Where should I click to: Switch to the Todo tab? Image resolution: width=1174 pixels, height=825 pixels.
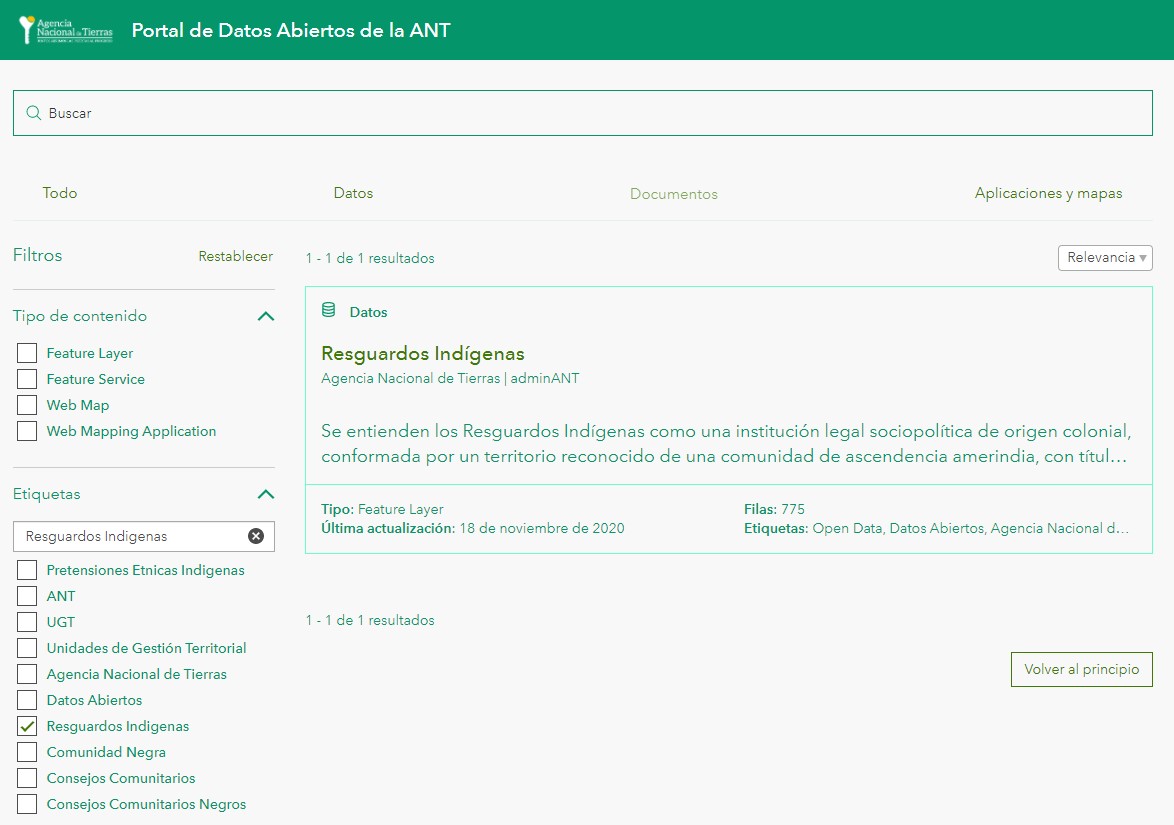pyautogui.click(x=60, y=193)
